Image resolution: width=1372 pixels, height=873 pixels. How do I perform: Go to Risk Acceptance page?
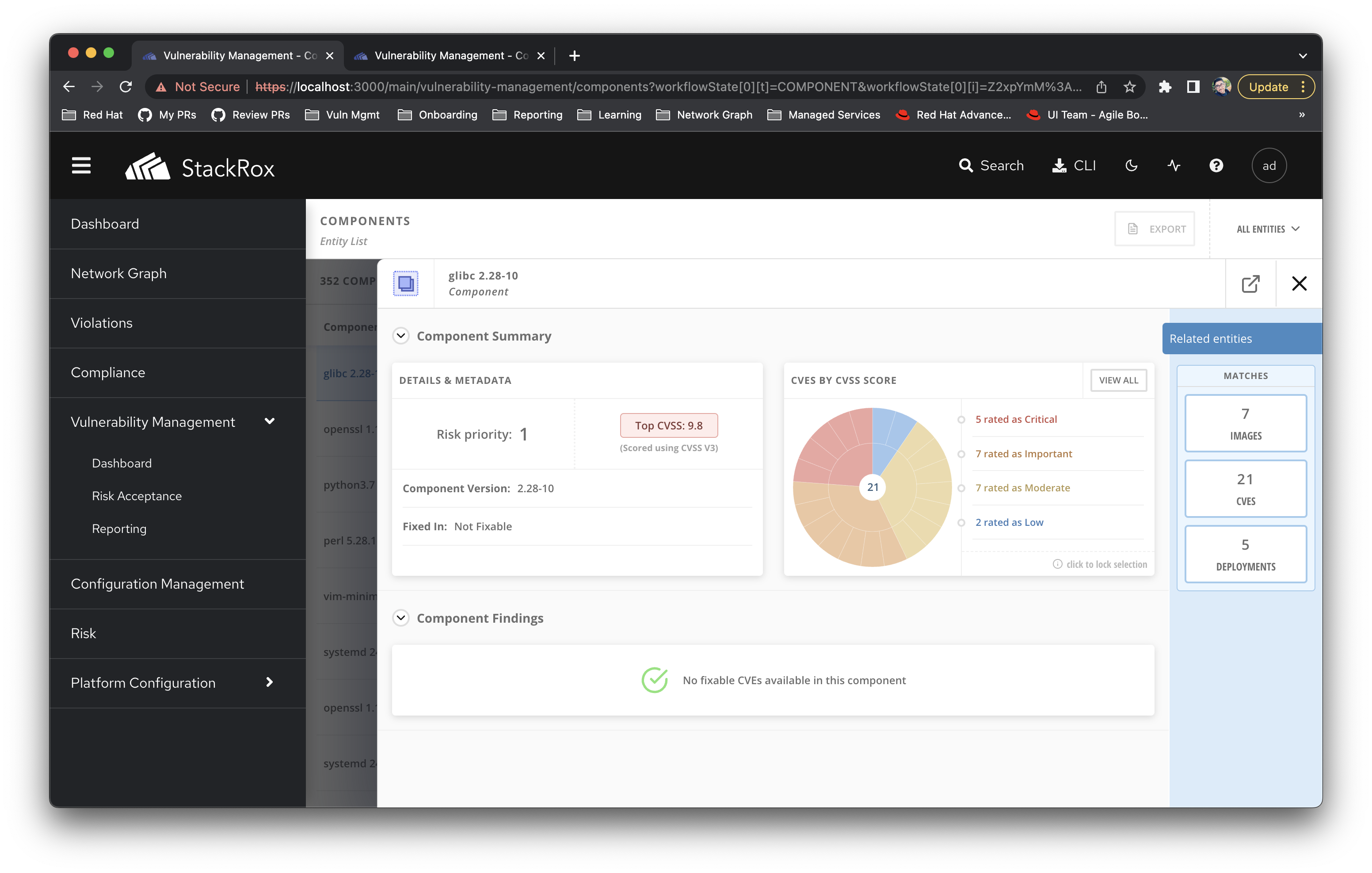137,495
